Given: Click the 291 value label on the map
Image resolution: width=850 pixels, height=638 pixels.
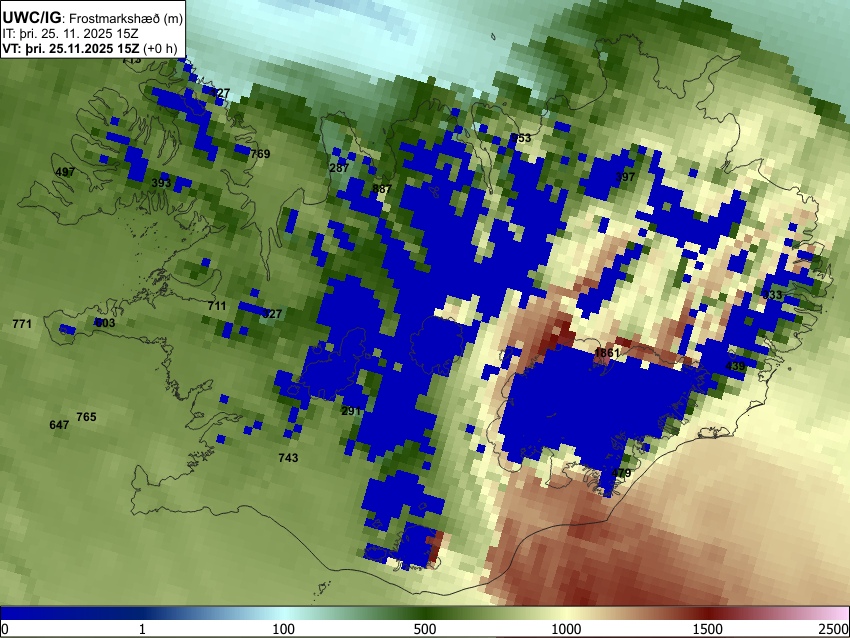Looking at the screenshot, I should tap(351, 411).
